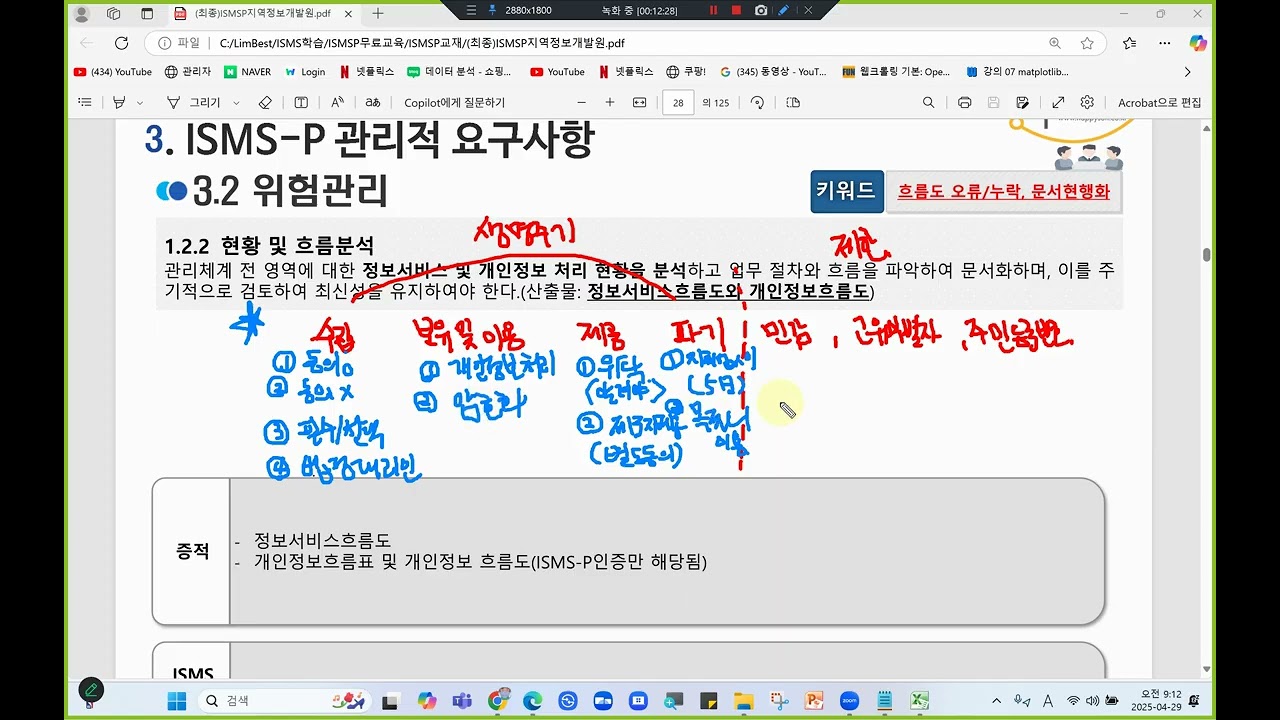Enter PDF full screen mode
1280x720 pixels.
(1058, 102)
